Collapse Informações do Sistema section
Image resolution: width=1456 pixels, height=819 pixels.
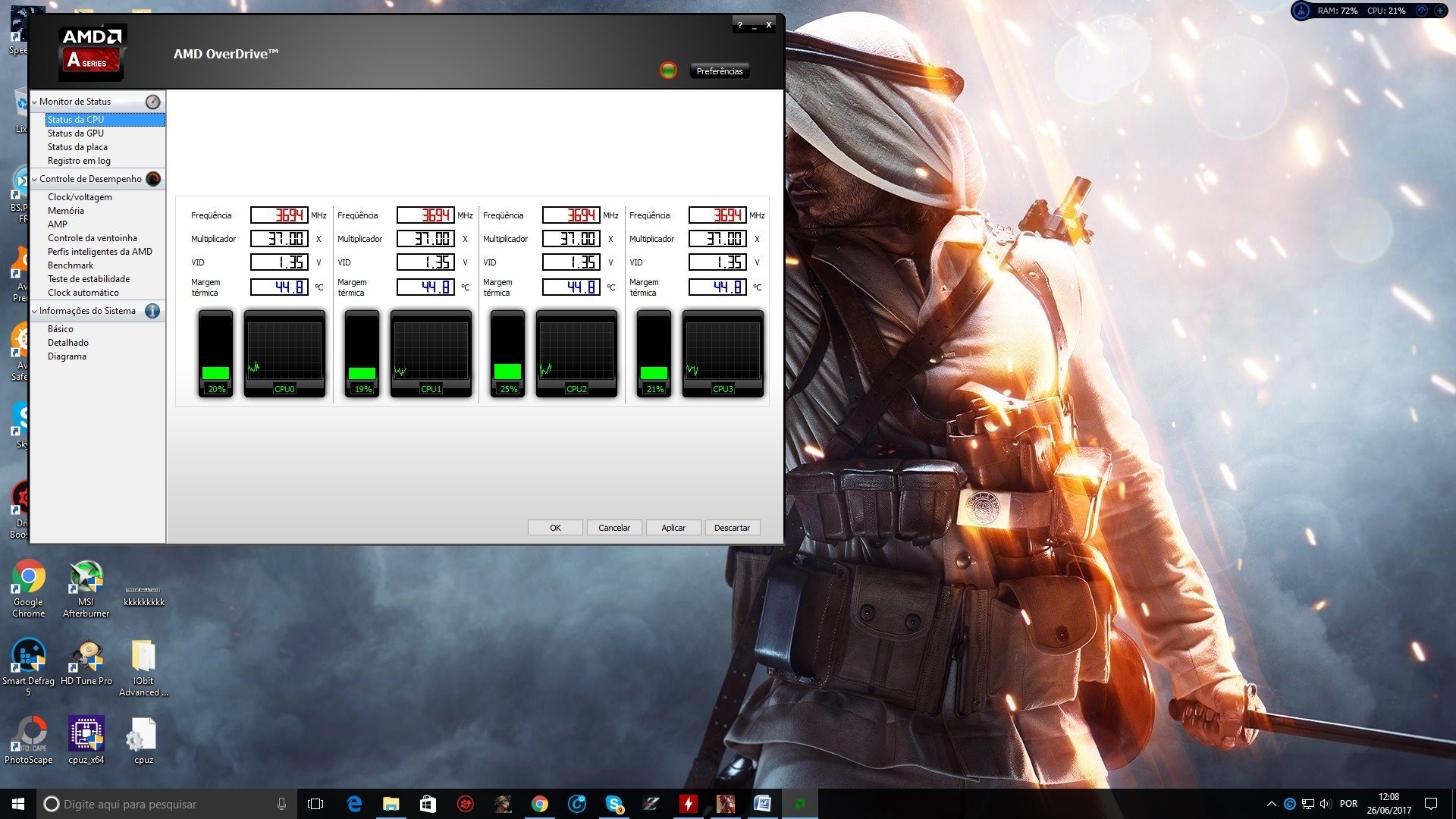[x=34, y=311]
